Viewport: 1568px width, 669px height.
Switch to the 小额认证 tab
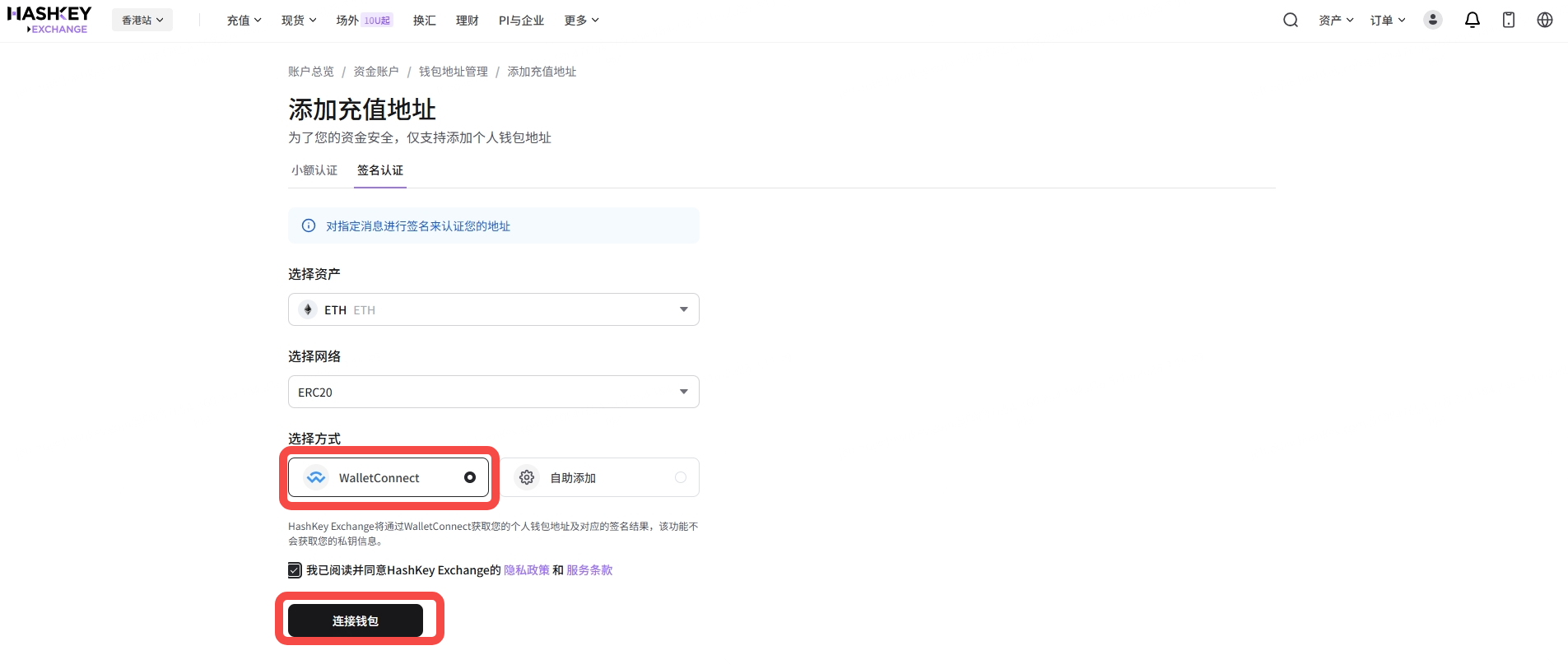click(x=314, y=170)
